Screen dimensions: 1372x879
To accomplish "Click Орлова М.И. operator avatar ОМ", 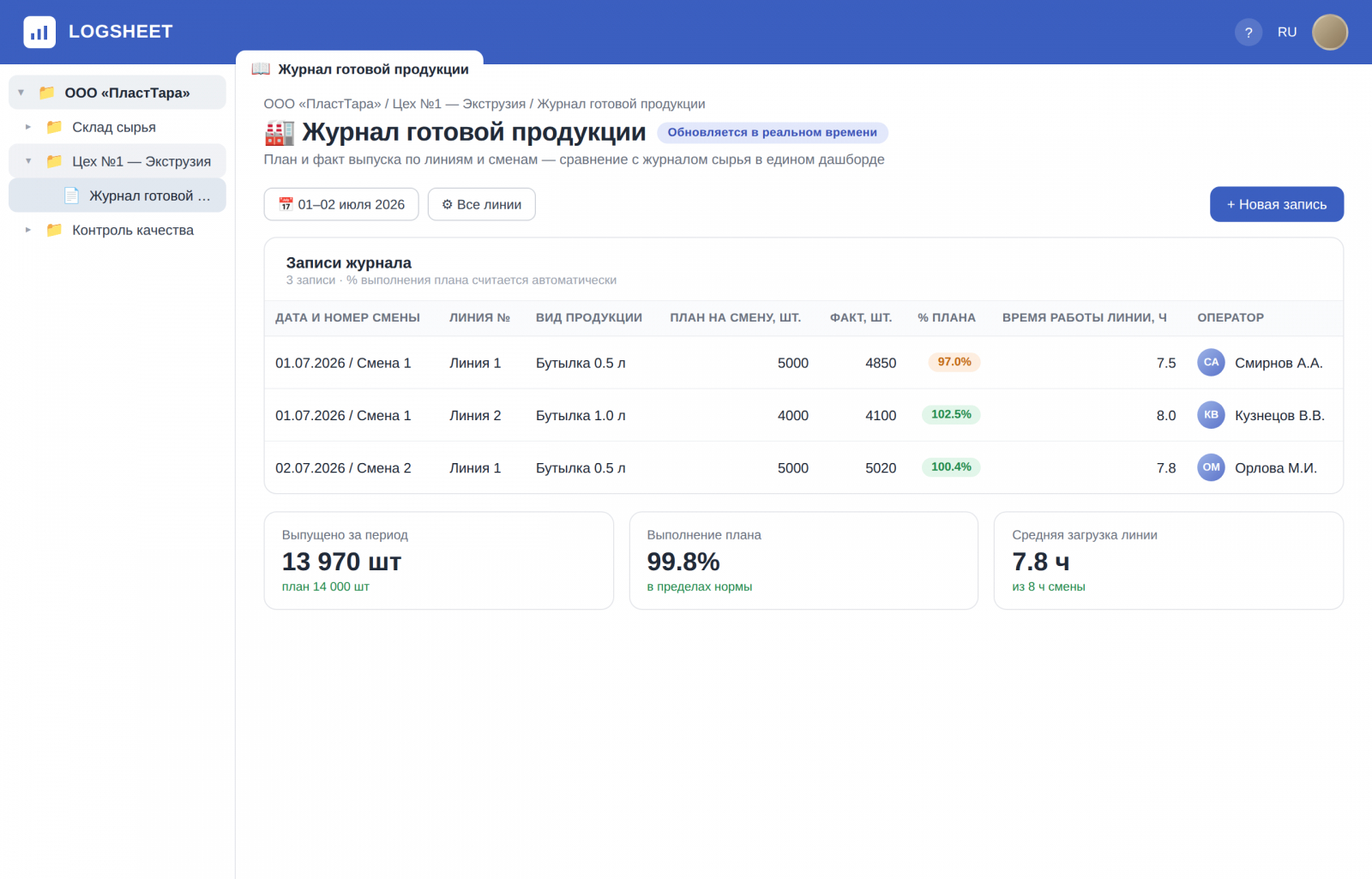I will 1211,467.
